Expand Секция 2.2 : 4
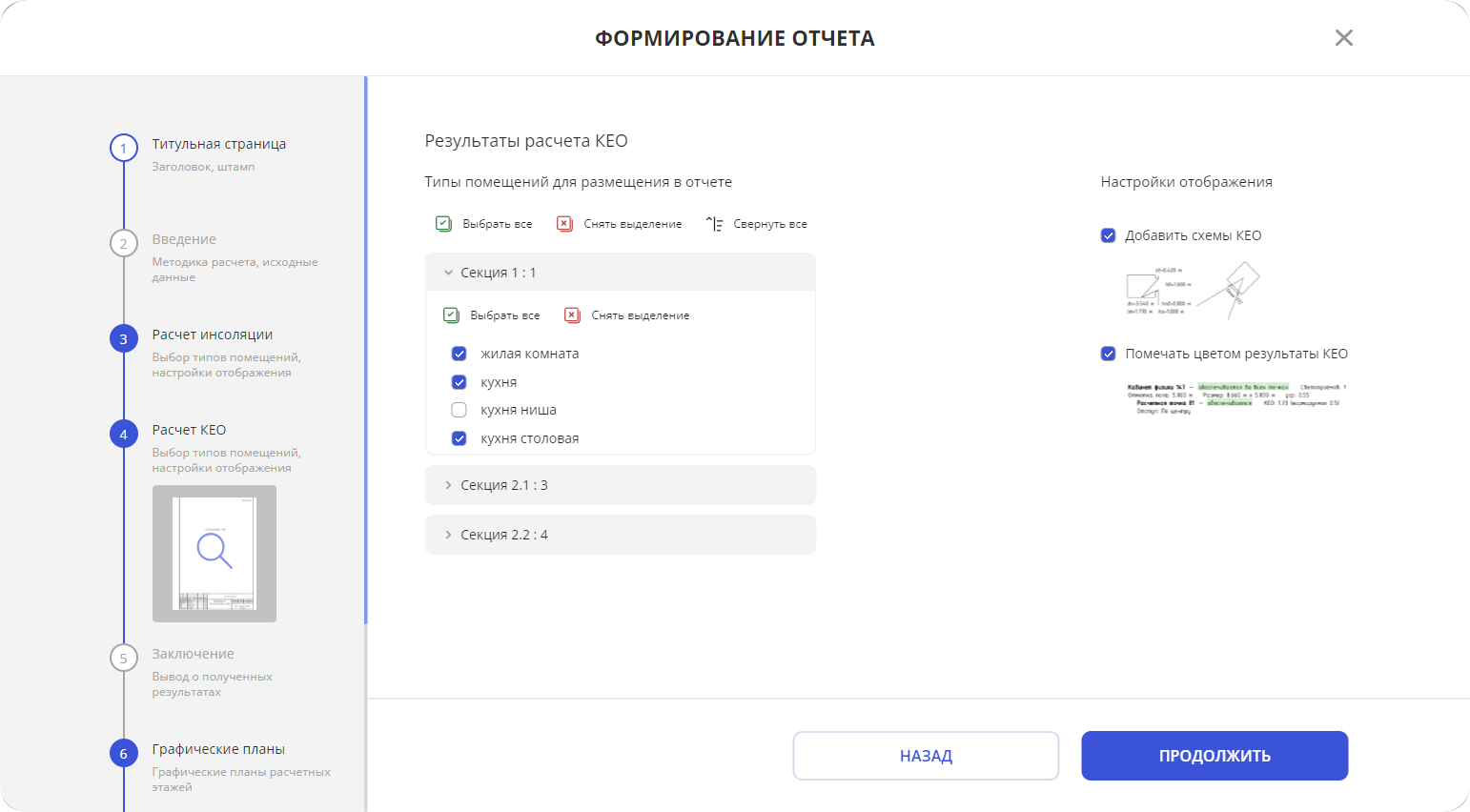This screenshot has width=1470, height=812. point(621,535)
